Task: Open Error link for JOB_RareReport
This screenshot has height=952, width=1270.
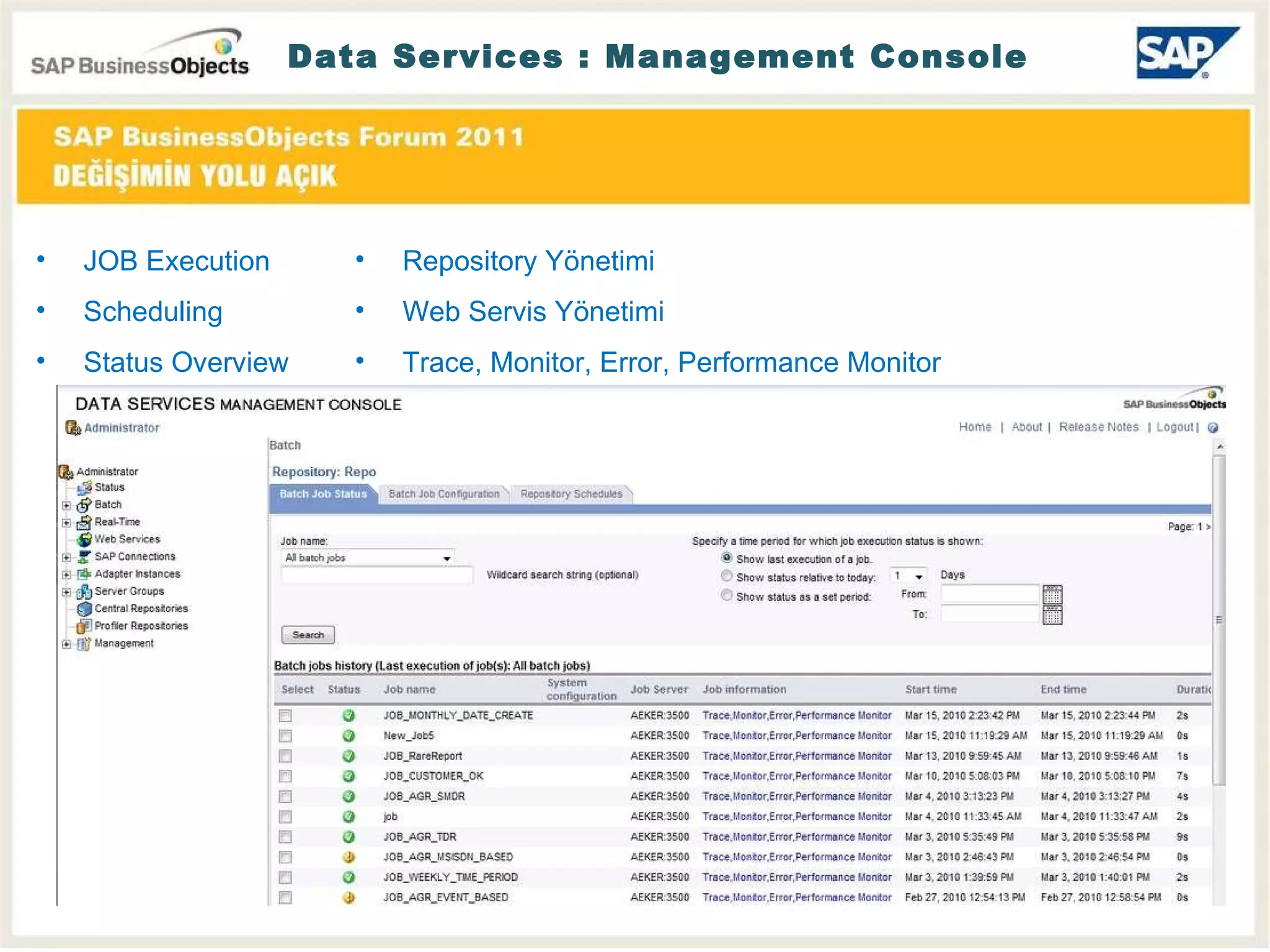Action: tap(781, 756)
